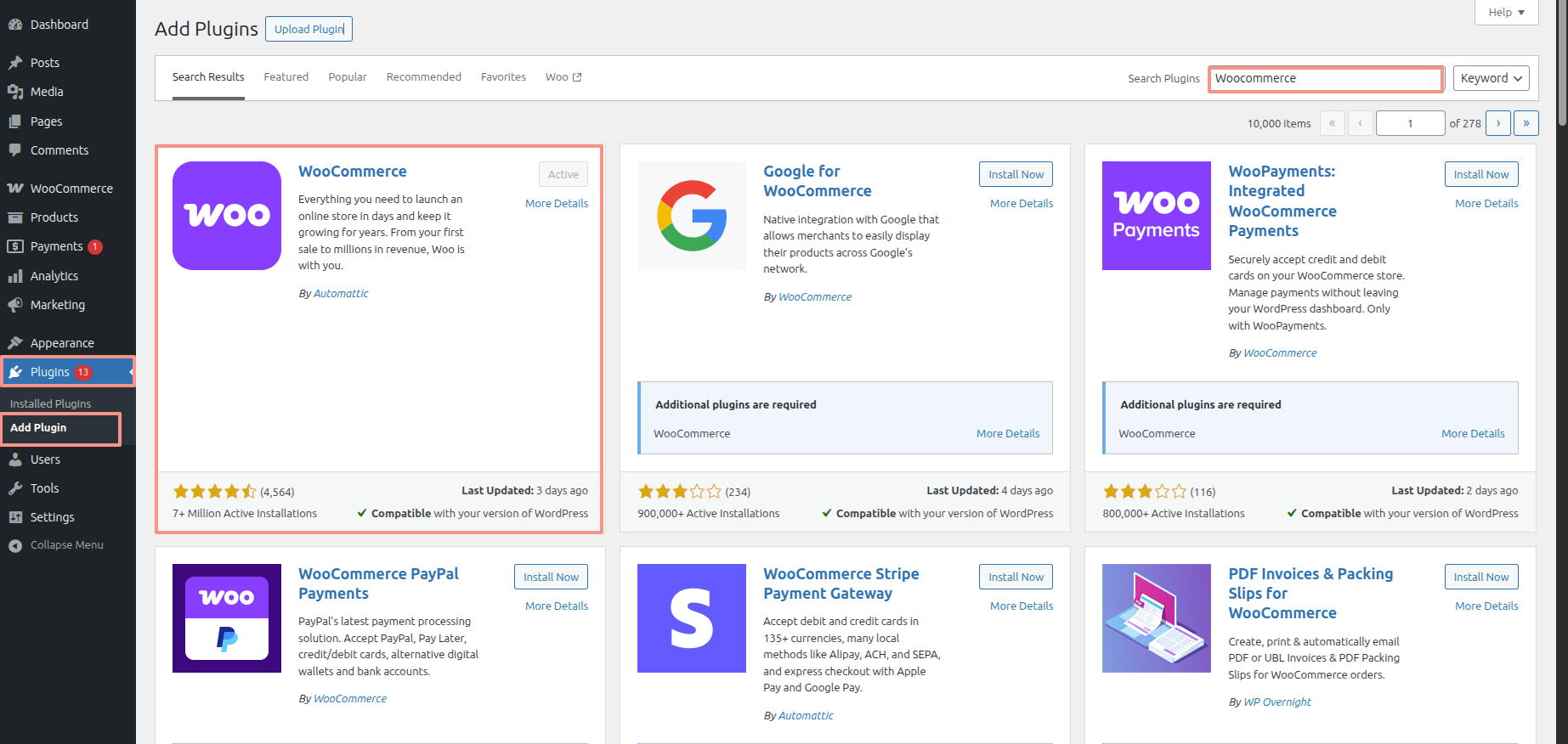Click the page vertical scrollbar
This screenshot has width=1568, height=744.
(1561, 64)
